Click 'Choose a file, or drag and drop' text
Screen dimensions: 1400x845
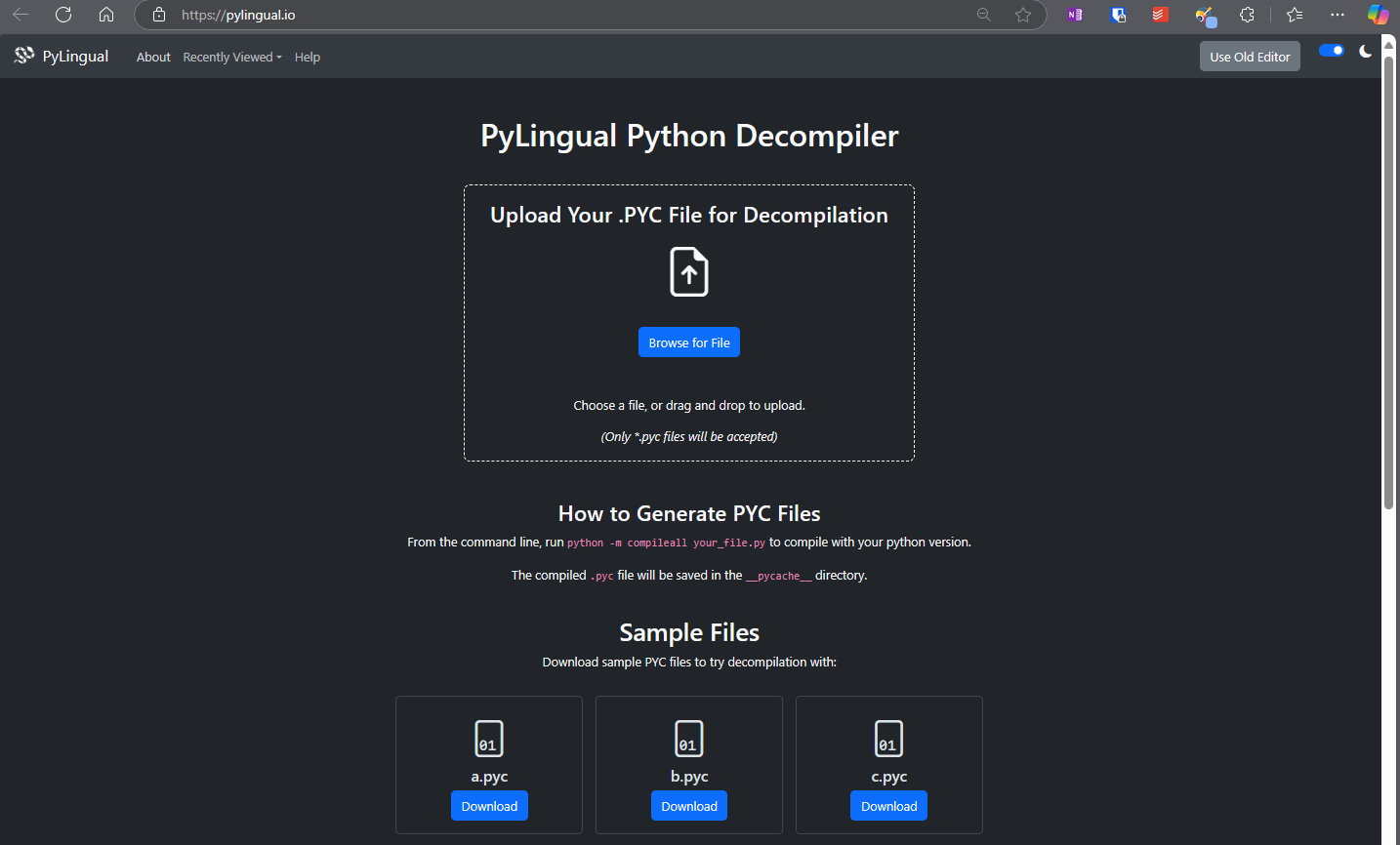[x=689, y=405]
